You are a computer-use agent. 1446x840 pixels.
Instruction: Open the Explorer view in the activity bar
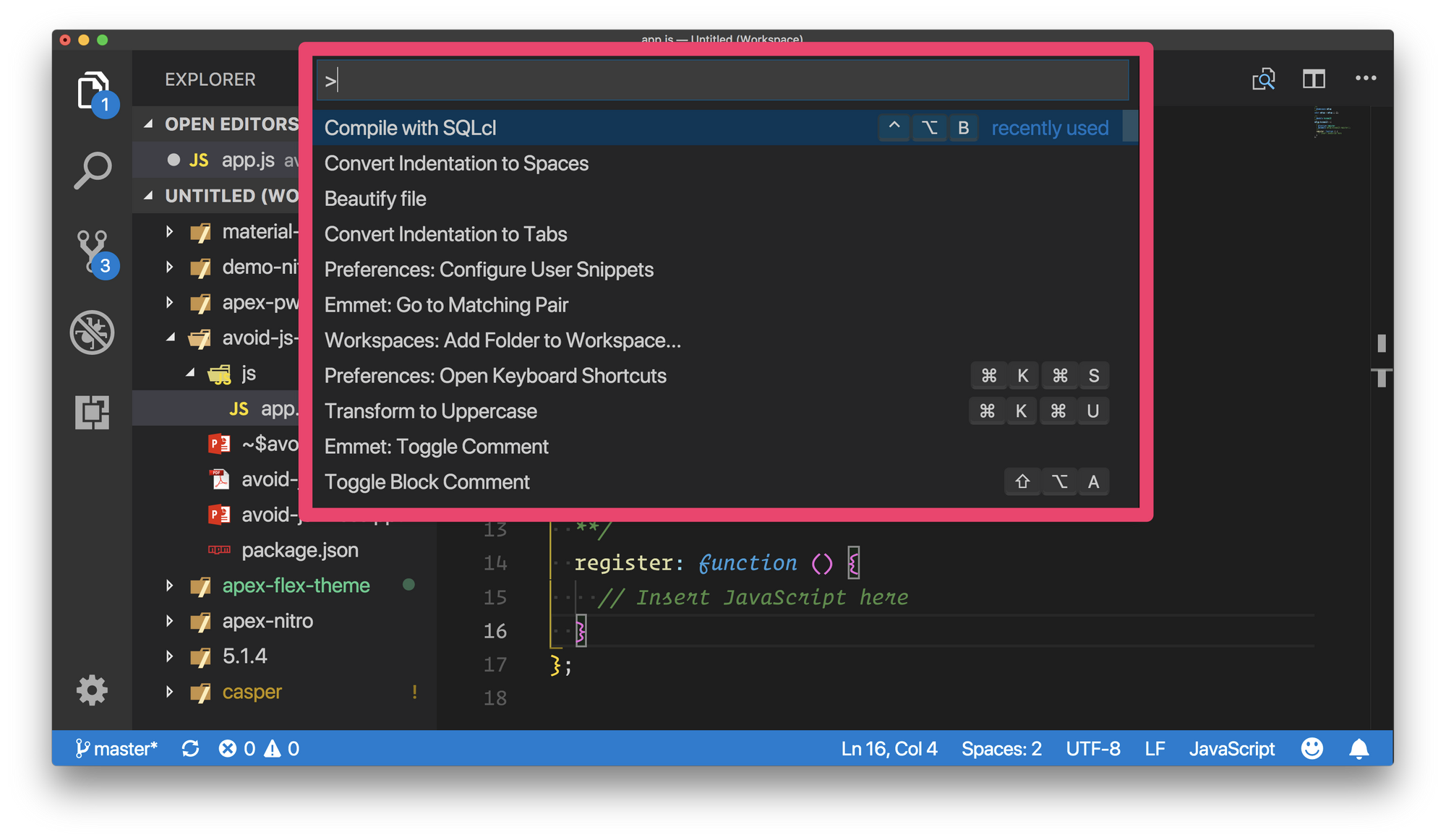(93, 90)
